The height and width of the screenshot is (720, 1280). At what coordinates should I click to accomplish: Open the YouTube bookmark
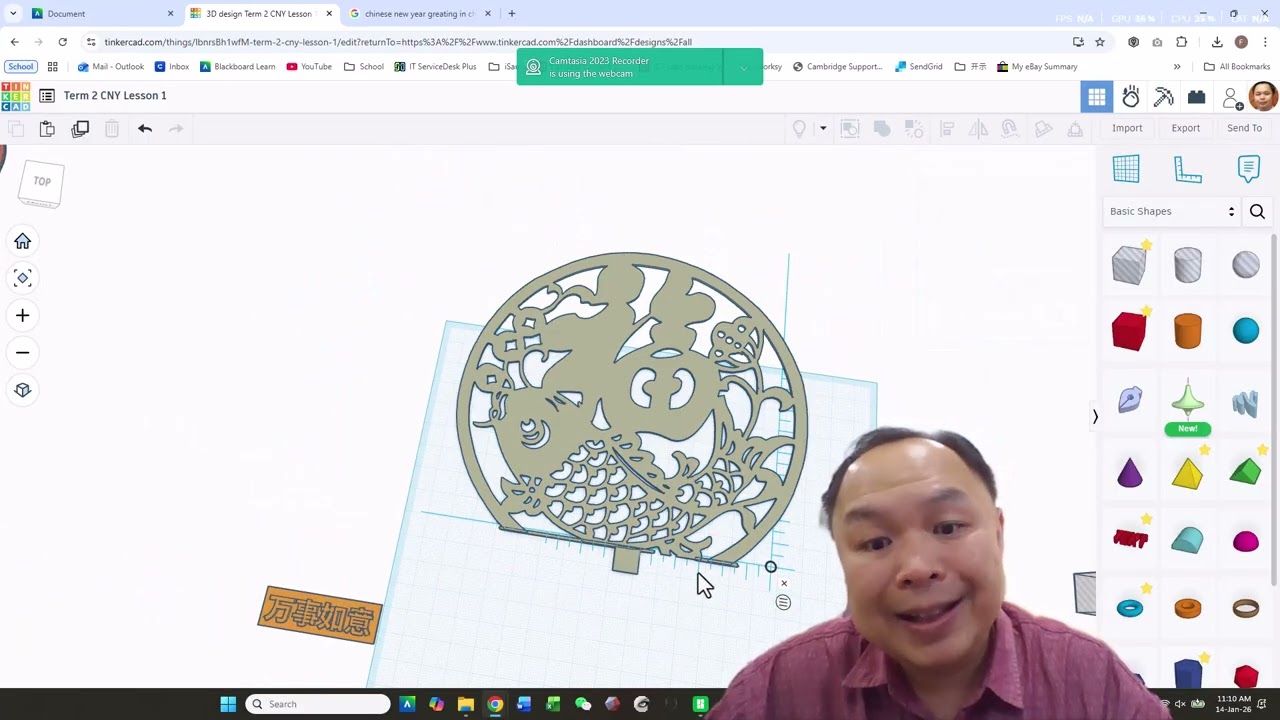[x=309, y=67]
